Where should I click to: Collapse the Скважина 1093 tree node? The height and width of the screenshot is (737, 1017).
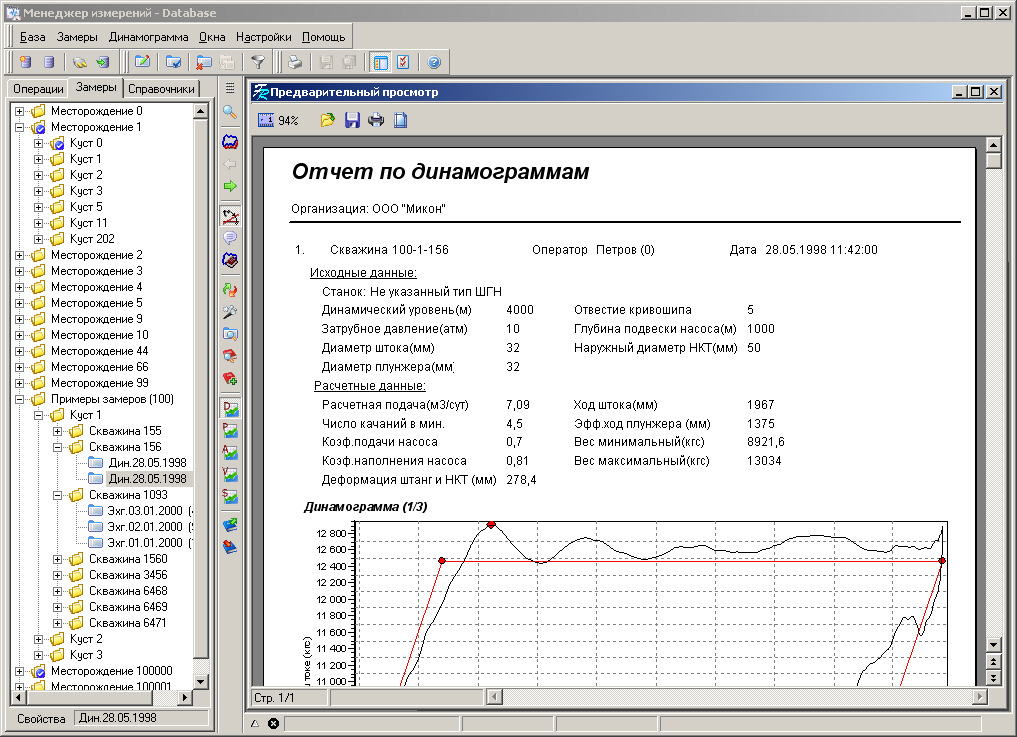click(x=58, y=495)
